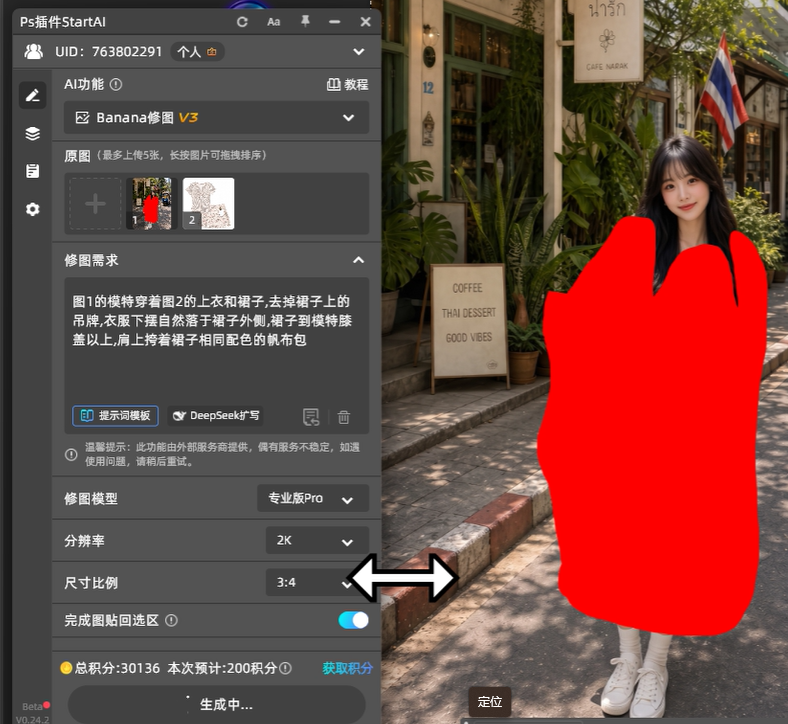
Task: Click the 定位 button on canvas
Action: [490, 702]
